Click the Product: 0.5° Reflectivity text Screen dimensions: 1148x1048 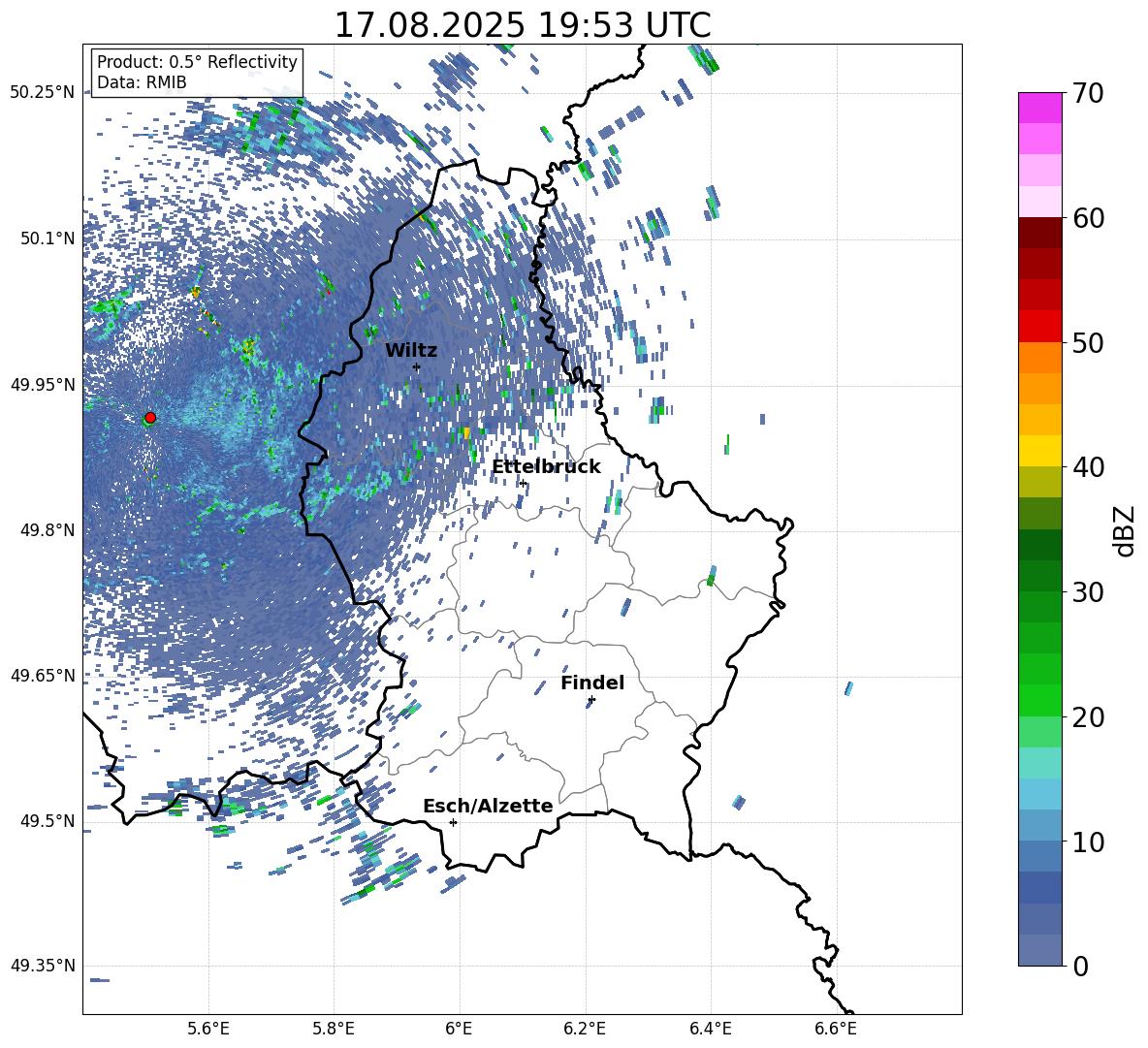coord(197,62)
